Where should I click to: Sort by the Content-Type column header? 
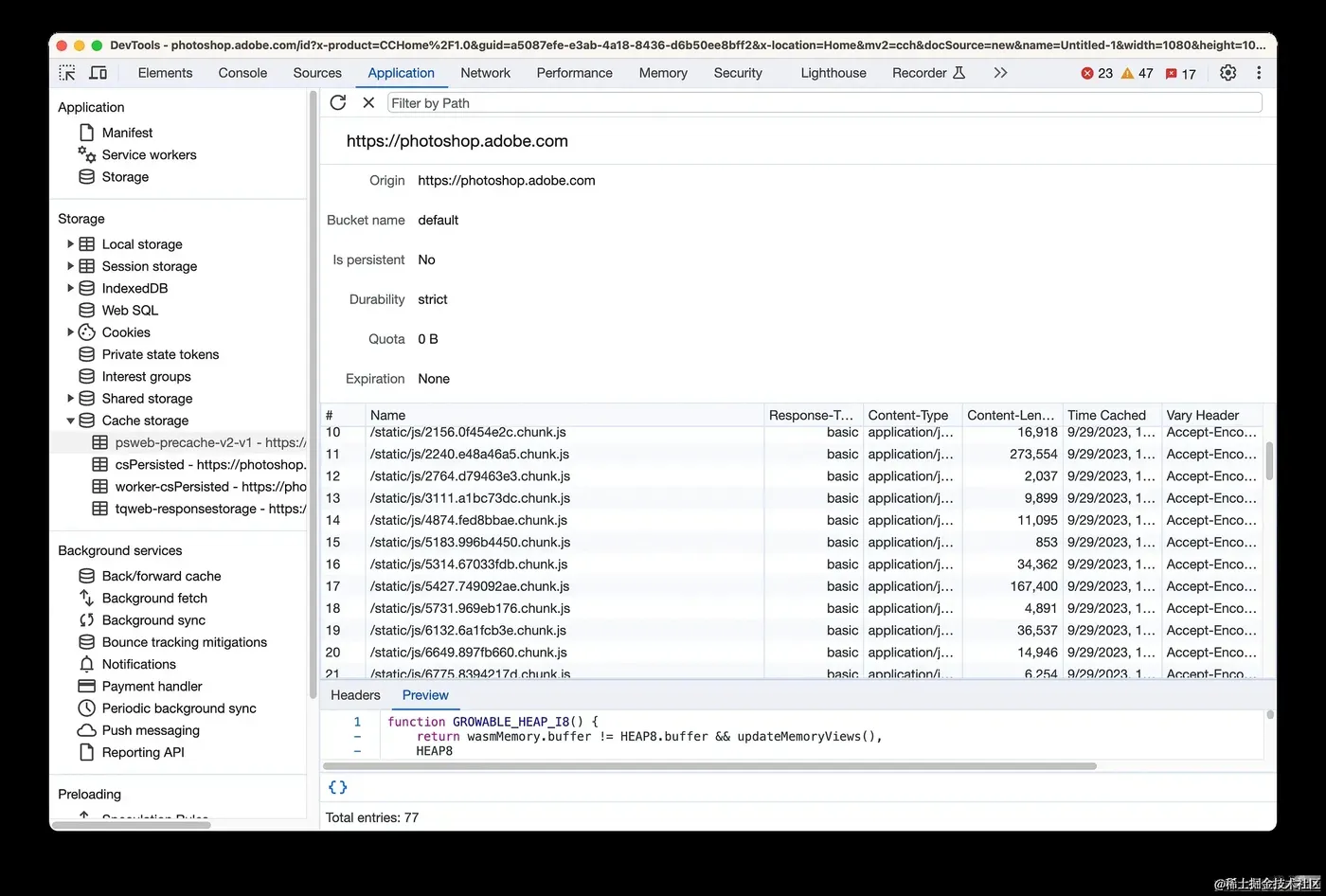912,415
